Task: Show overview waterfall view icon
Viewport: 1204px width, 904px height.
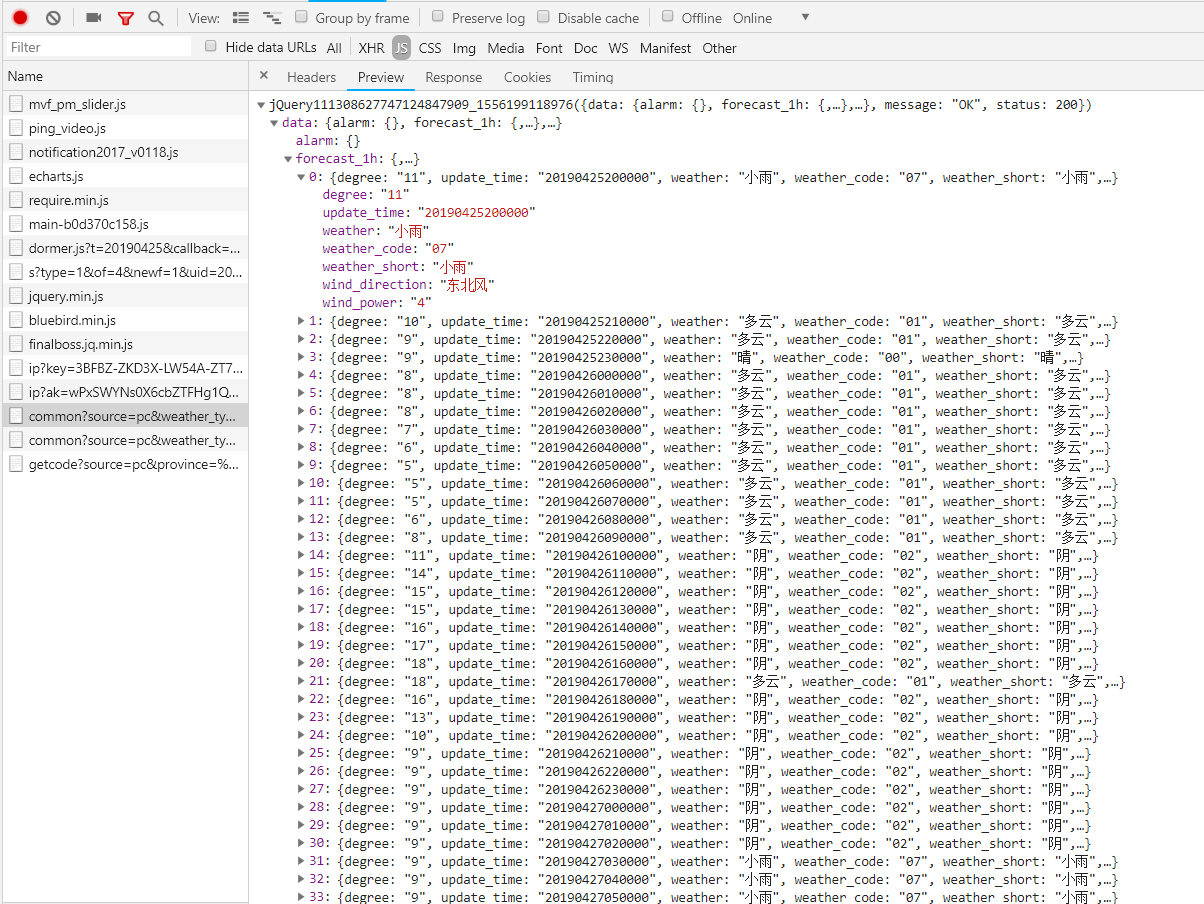Action: coord(272,18)
